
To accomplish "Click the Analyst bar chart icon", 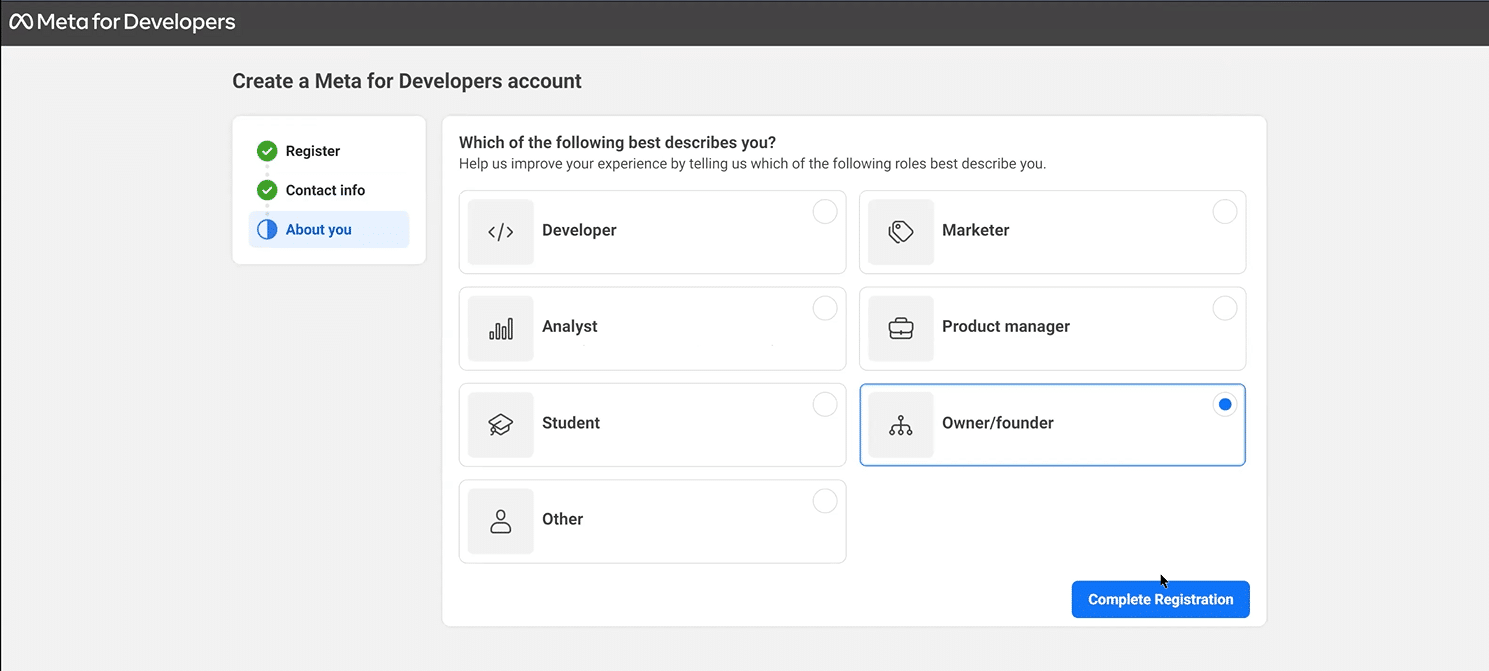I will 501,329.
